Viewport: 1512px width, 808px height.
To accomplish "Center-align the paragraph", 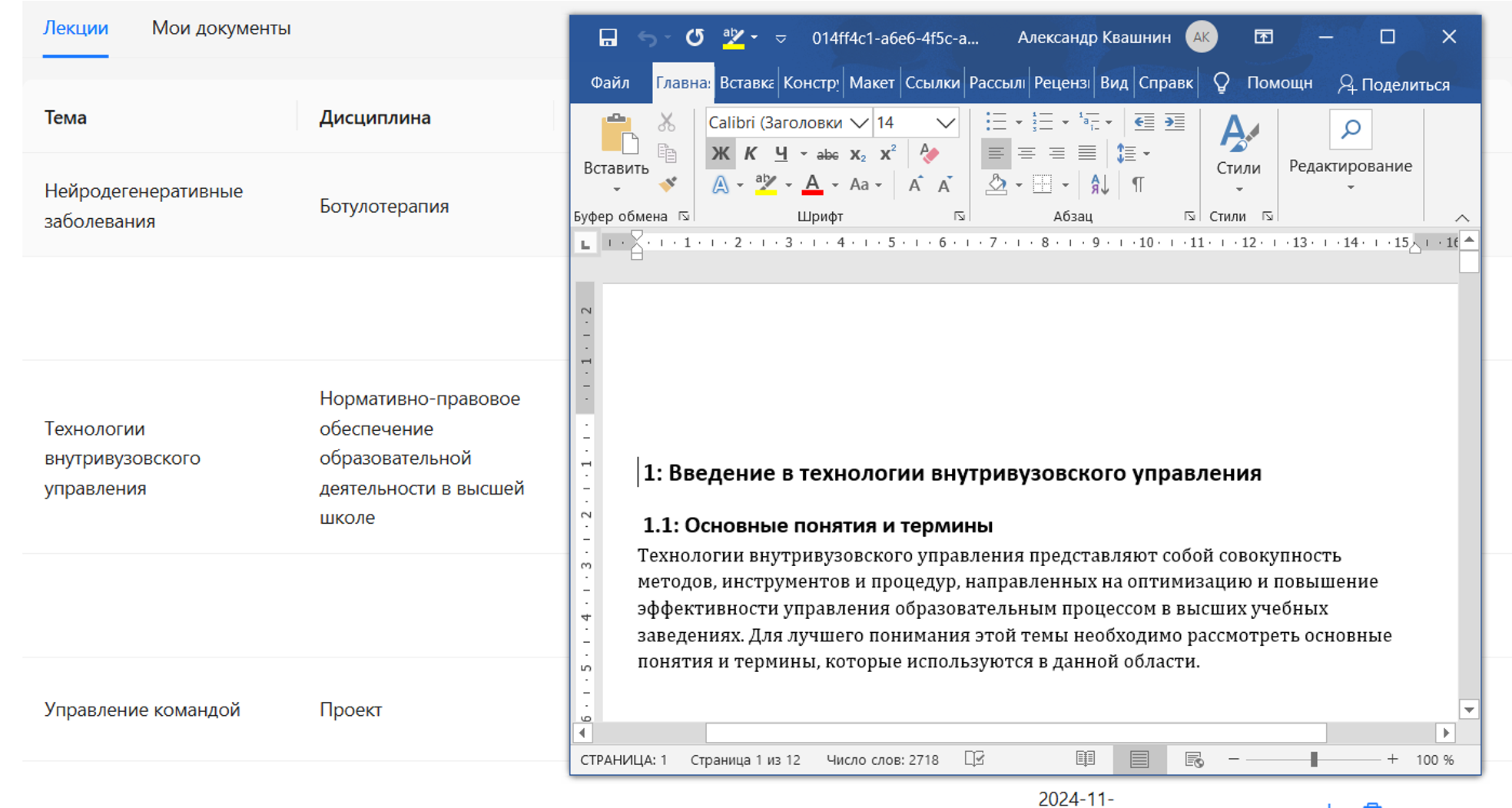I will click(x=1026, y=154).
